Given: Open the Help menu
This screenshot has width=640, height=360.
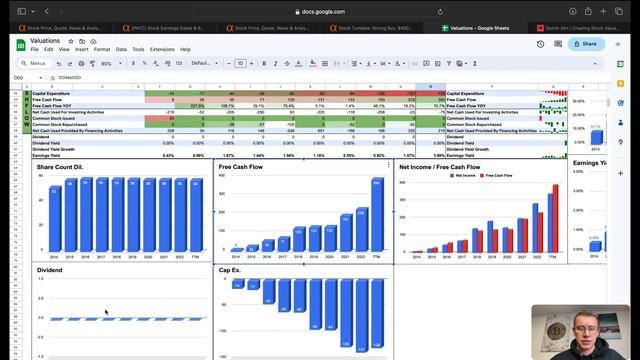Looking at the screenshot, I should click(x=185, y=49).
